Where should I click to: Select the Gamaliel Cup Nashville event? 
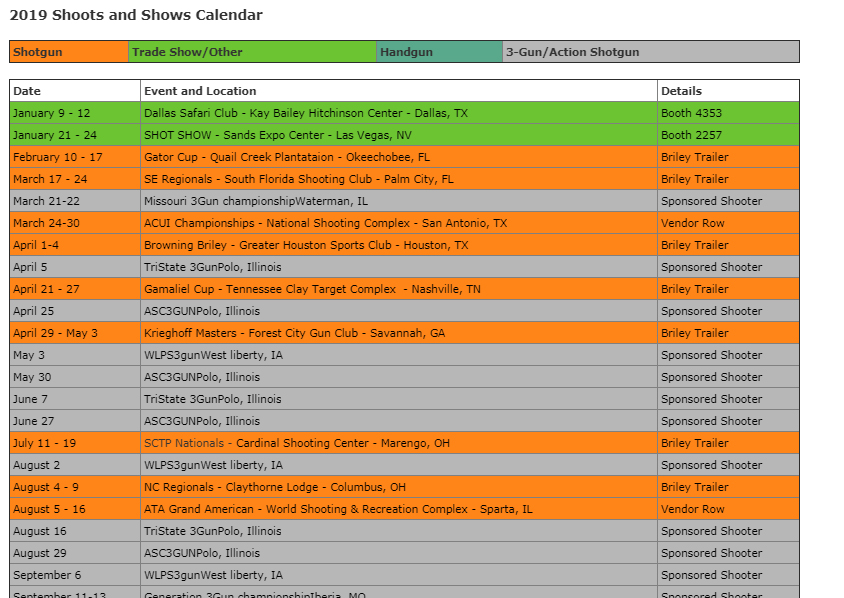[399, 290]
